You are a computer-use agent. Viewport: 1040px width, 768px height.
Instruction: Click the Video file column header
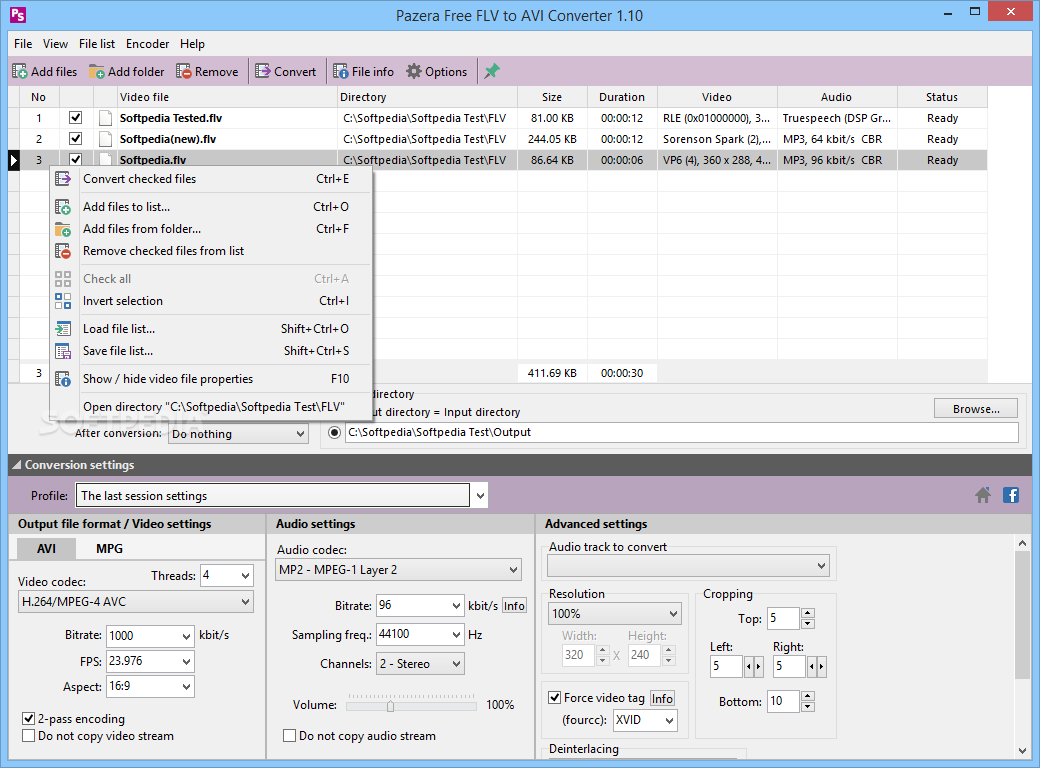tap(227, 97)
